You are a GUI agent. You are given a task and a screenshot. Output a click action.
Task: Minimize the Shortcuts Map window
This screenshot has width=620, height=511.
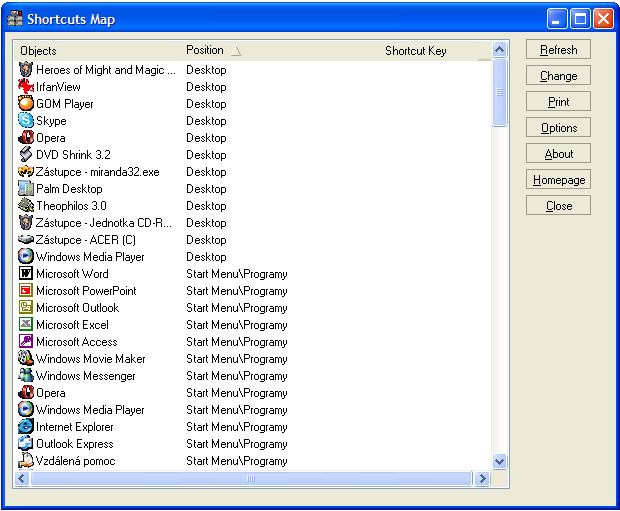556,19
